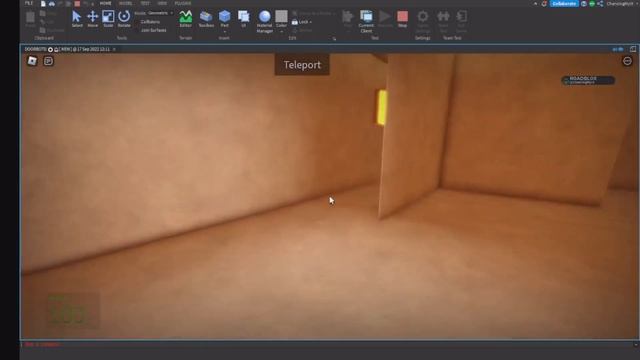Click the Collaborate button

pos(564,4)
